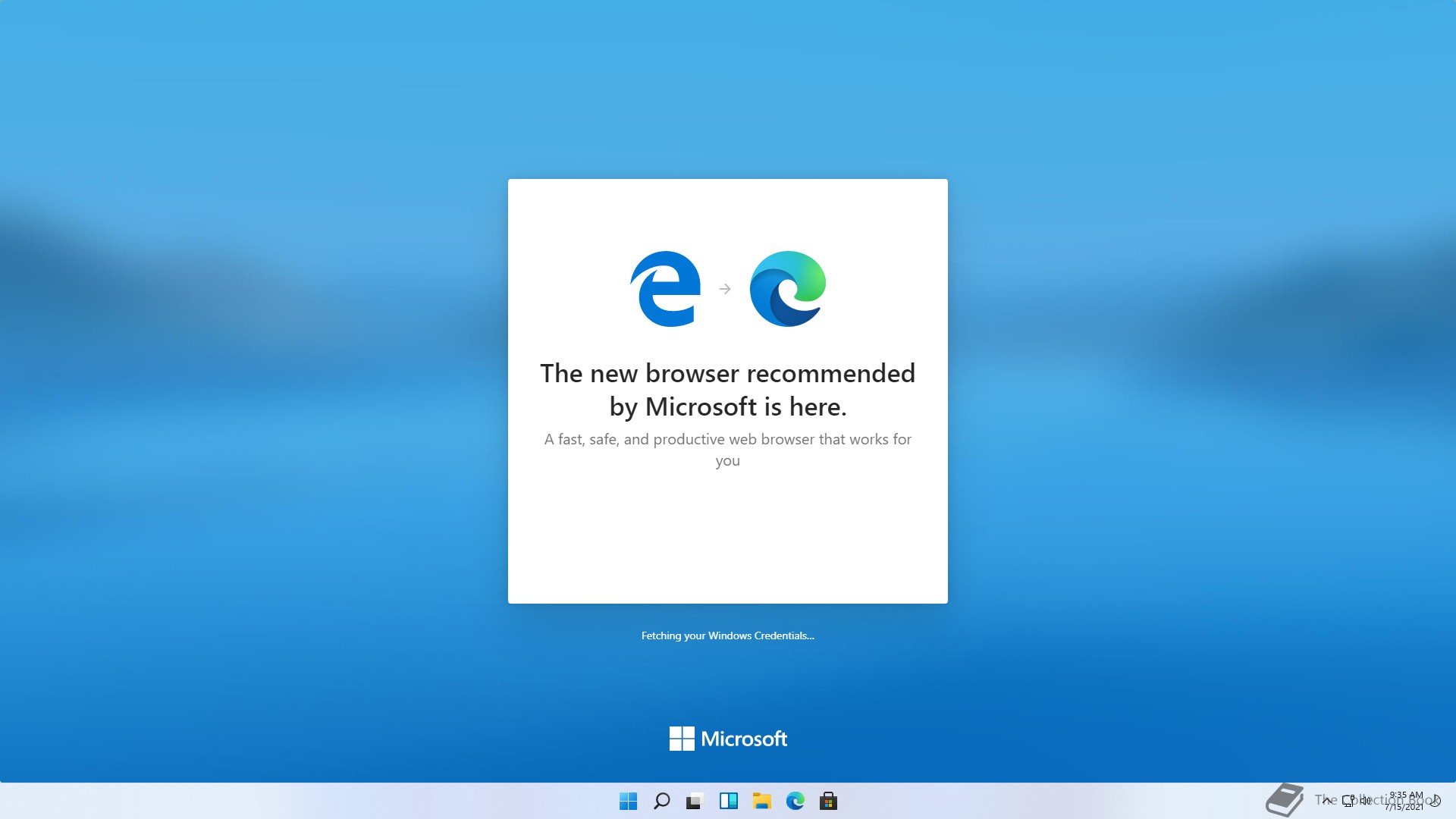The width and height of the screenshot is (1456, 819).
Task: Open Task View on the taskbar
Action: [695, 801]
